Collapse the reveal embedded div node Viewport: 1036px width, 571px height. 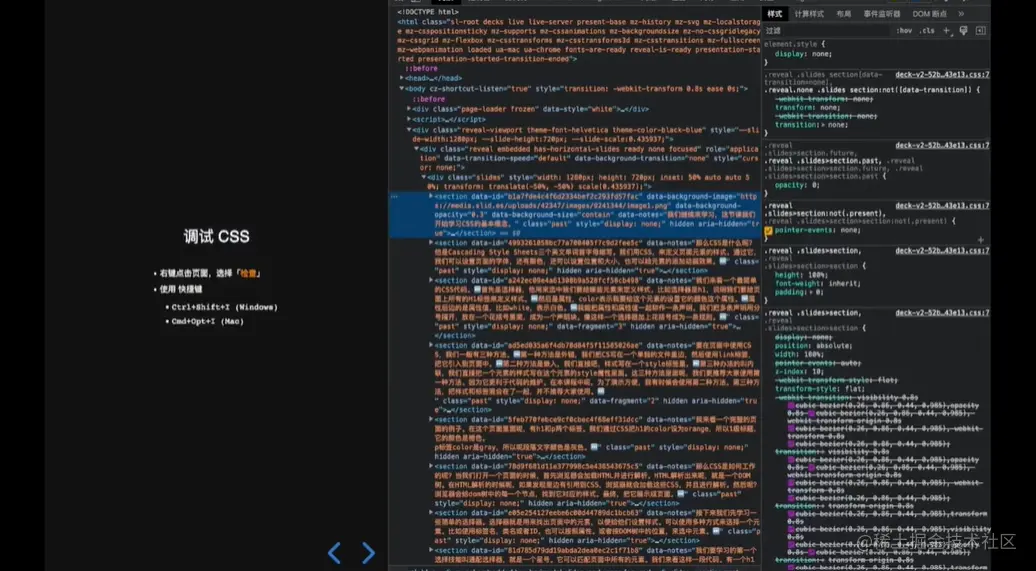click(416, 149)
